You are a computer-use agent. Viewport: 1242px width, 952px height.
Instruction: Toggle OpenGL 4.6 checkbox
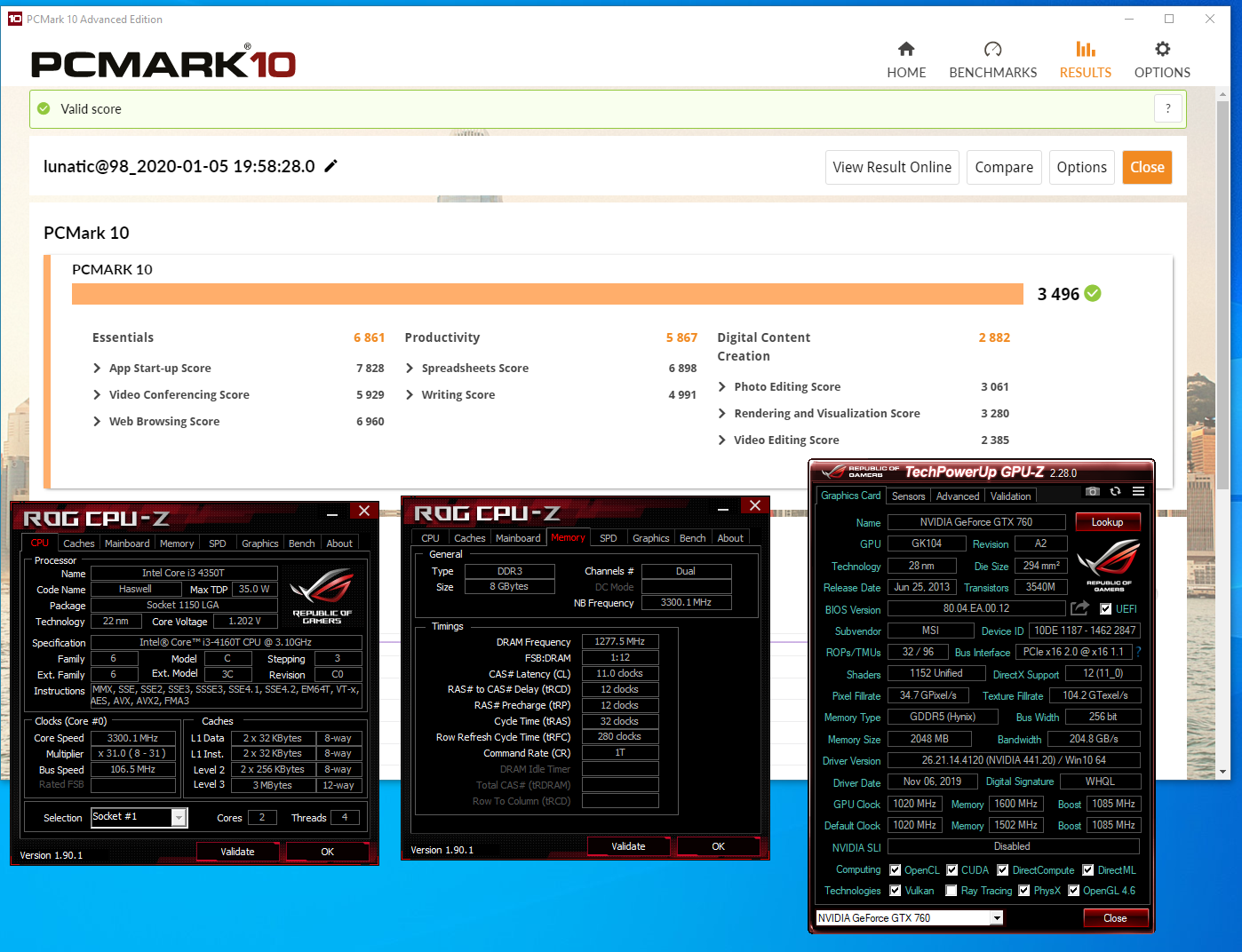[1074, 891]
